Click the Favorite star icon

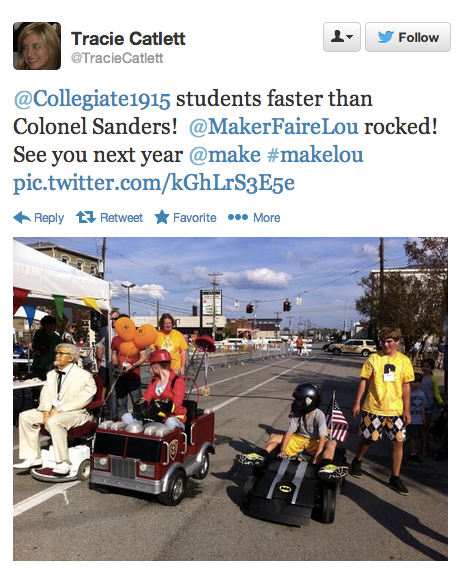pos(162,217)
